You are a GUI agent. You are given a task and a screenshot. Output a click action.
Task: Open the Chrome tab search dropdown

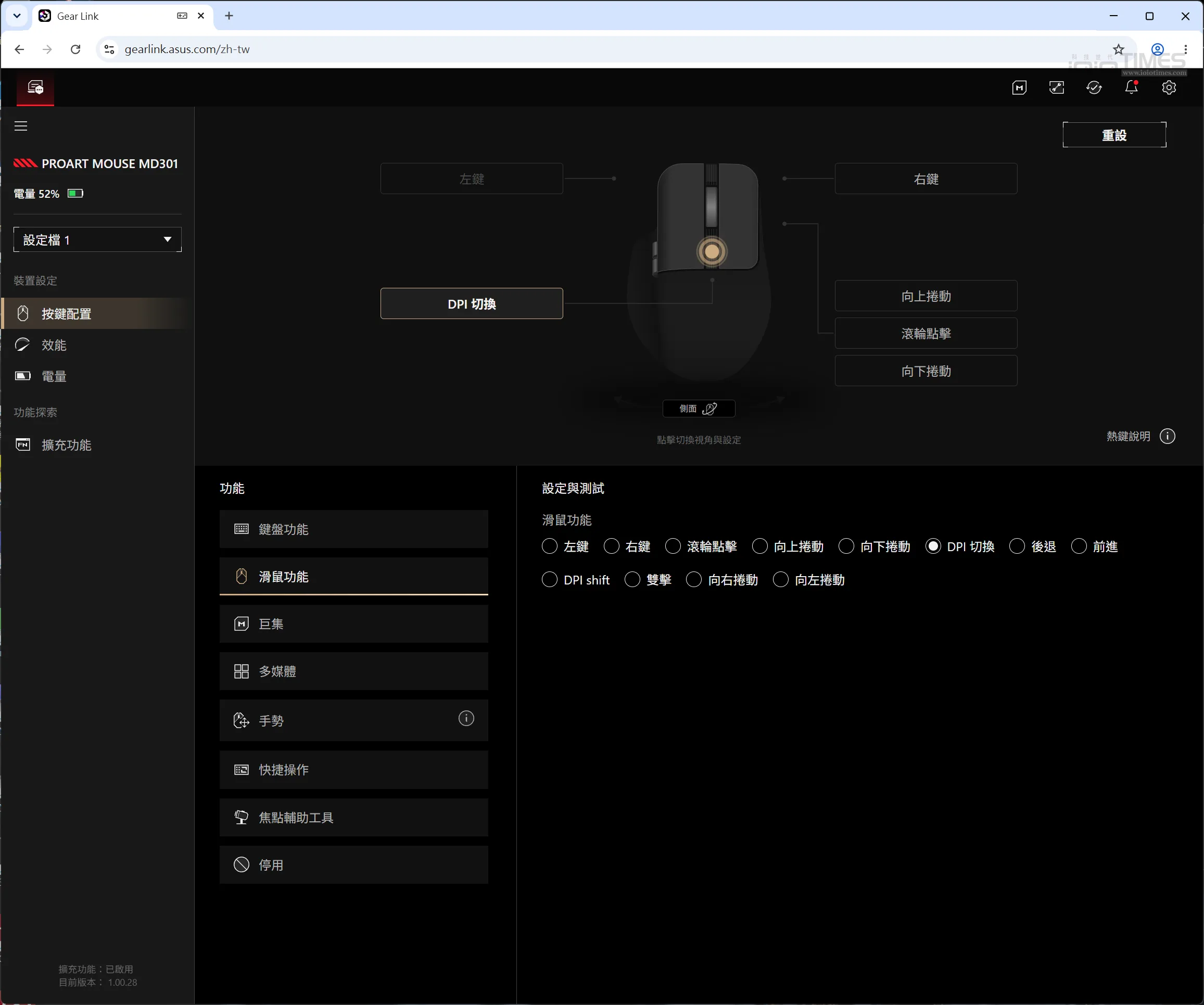(17, 16)
